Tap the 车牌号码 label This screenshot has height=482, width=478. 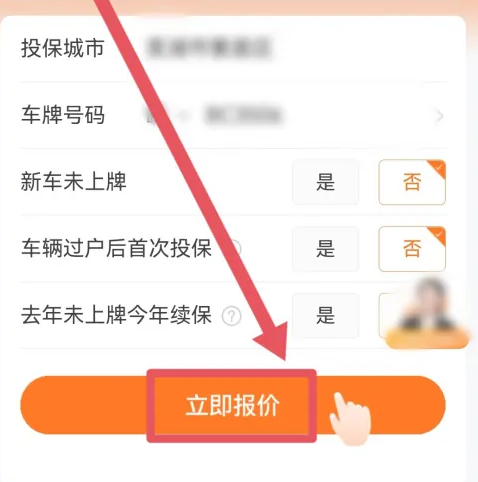coord(63,115)
